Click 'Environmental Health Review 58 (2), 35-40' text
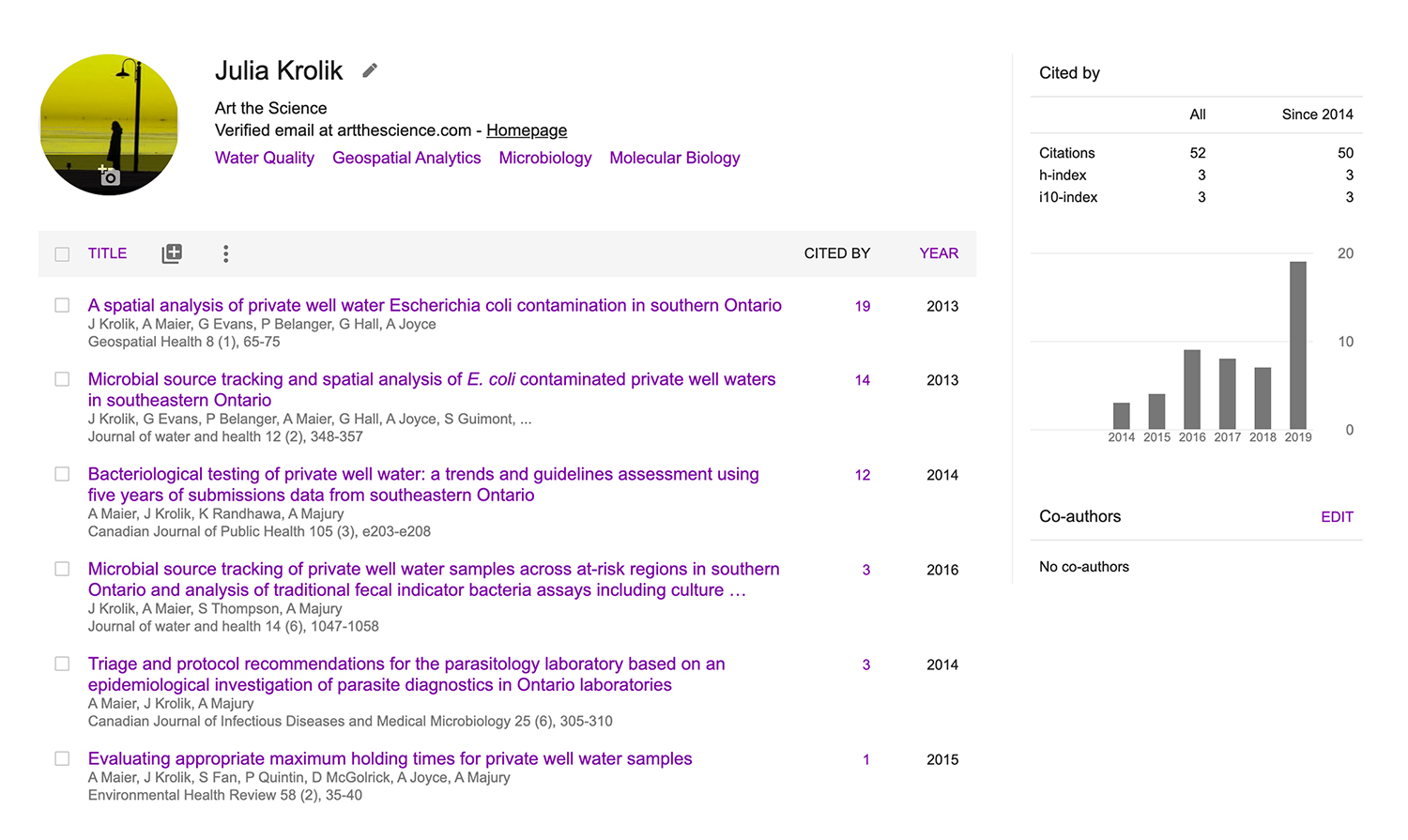Screen dimensions: 1408x840 tap(225, 795)
